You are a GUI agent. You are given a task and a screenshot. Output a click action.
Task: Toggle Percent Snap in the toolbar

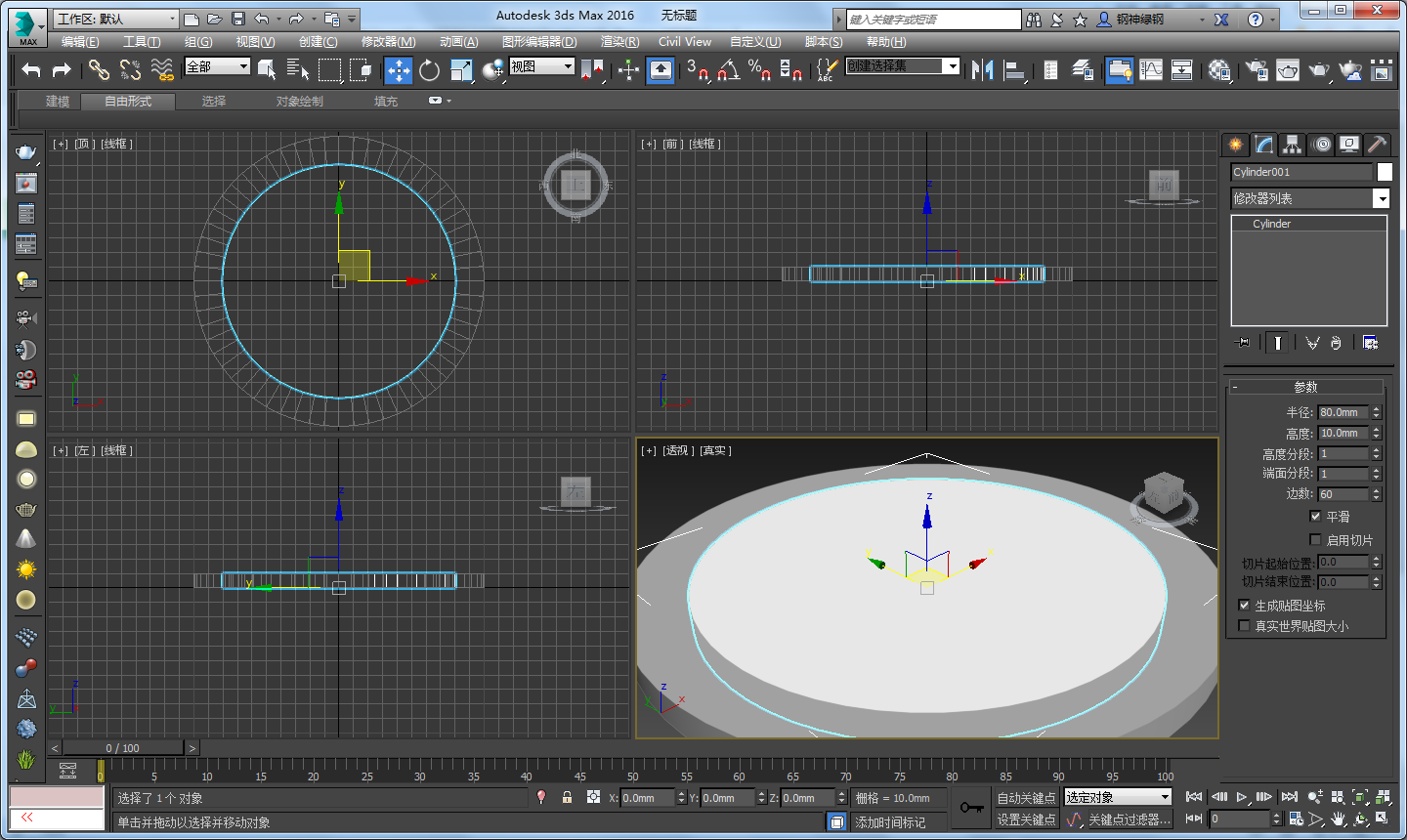(x=760, y=69)
